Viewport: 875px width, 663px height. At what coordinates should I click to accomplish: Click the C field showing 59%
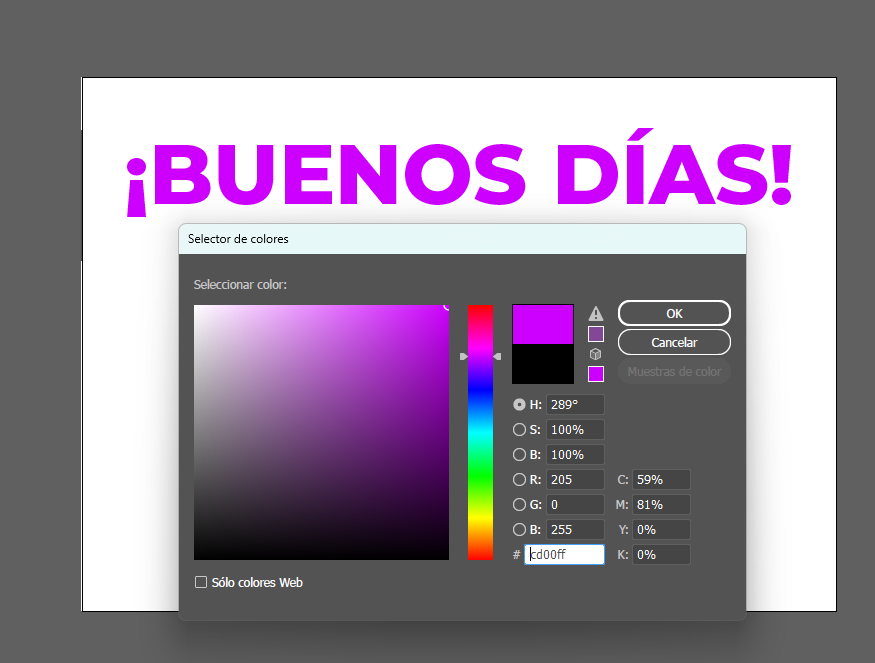(661, 479)
